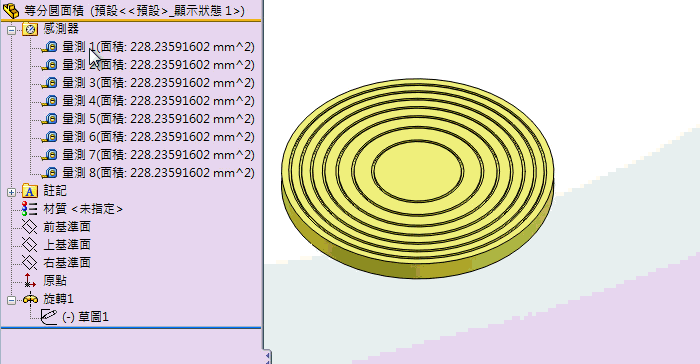Select the 量測 8 area measurement text
The image size is (700, 364).
pyautogui.click(x=158, y=172)
